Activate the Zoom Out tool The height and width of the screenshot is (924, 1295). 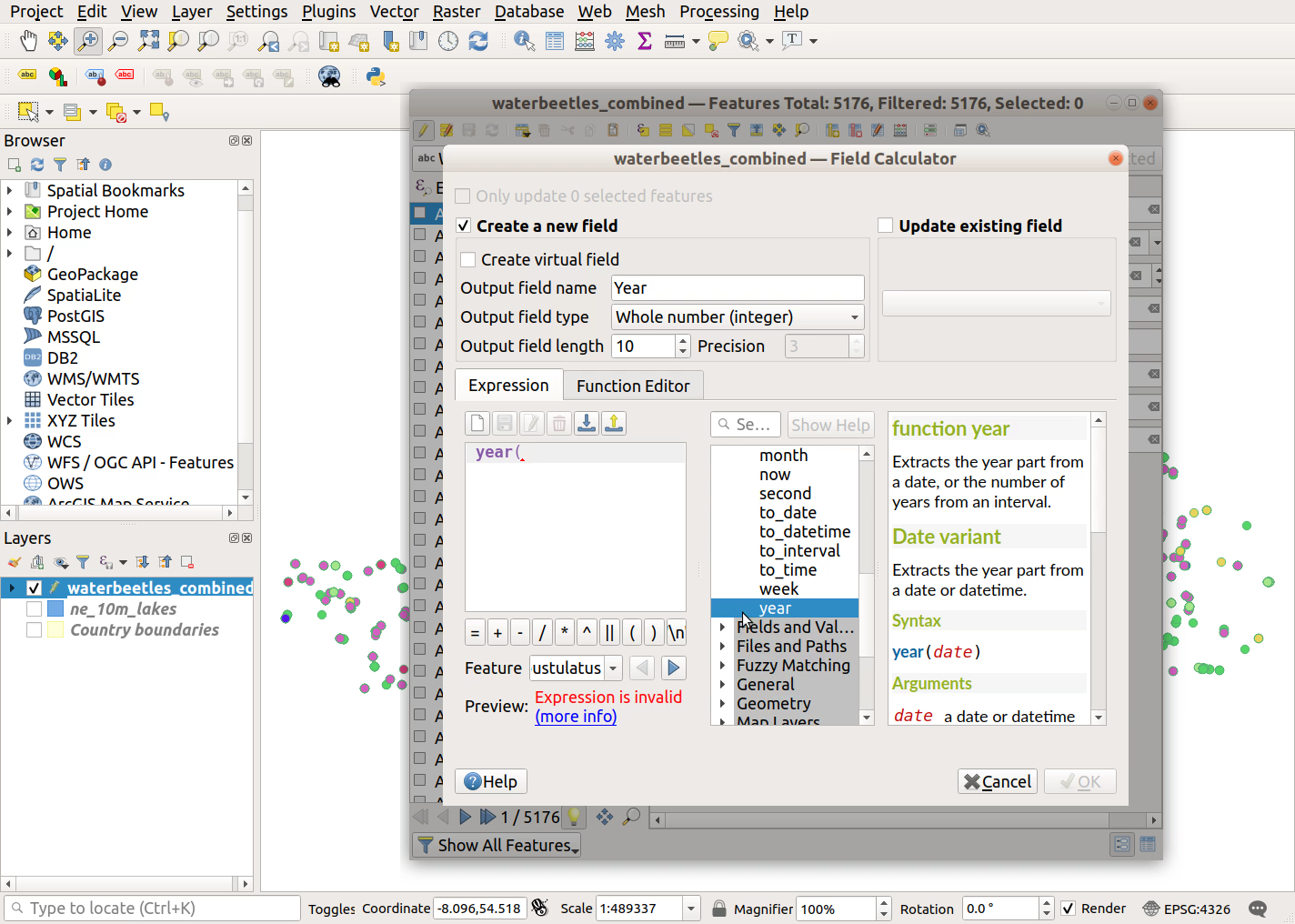coord(117,41)
